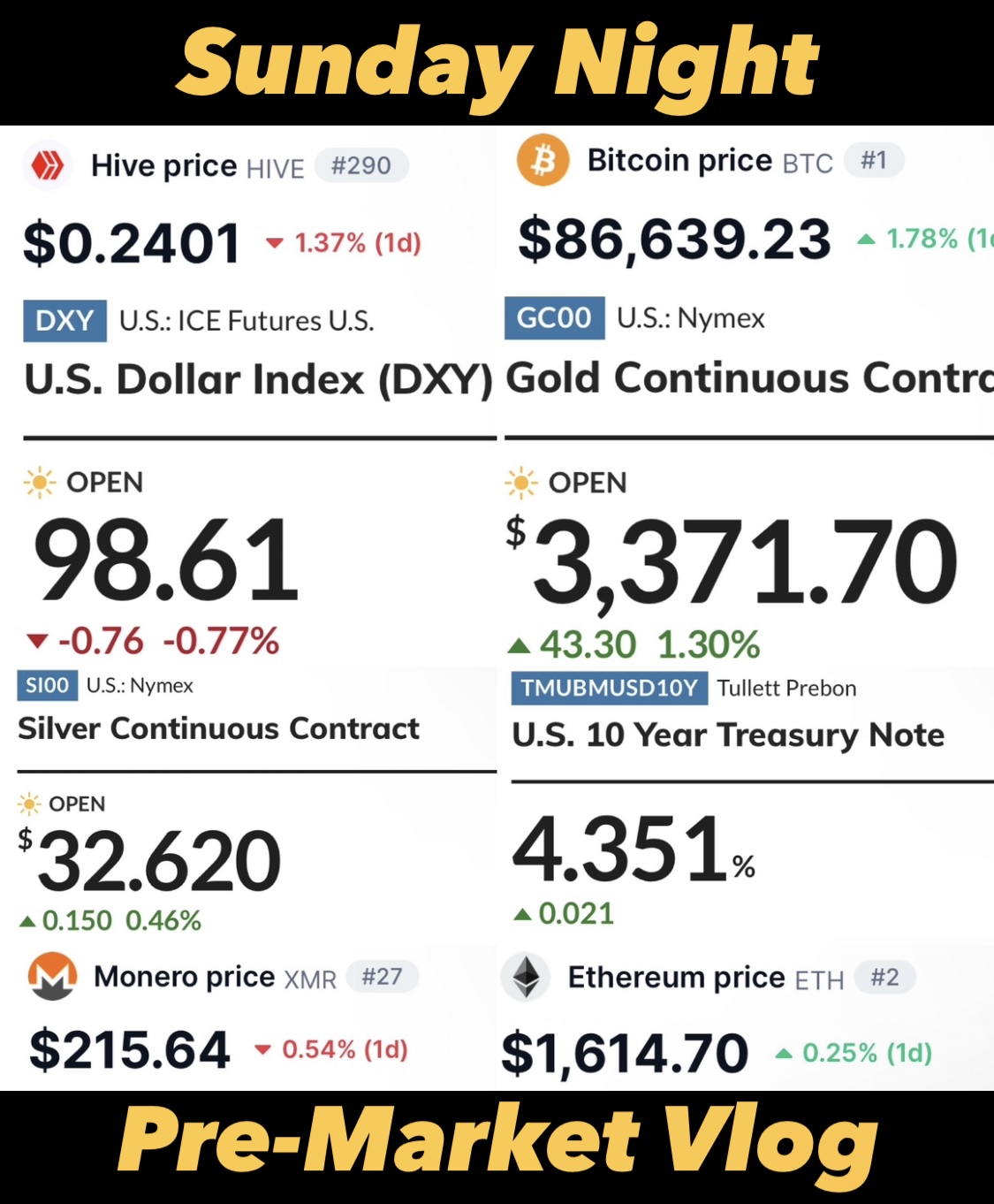Click the Hive logo icon
Viewport: 994px width, 1204px height.
tap(48, 165)
